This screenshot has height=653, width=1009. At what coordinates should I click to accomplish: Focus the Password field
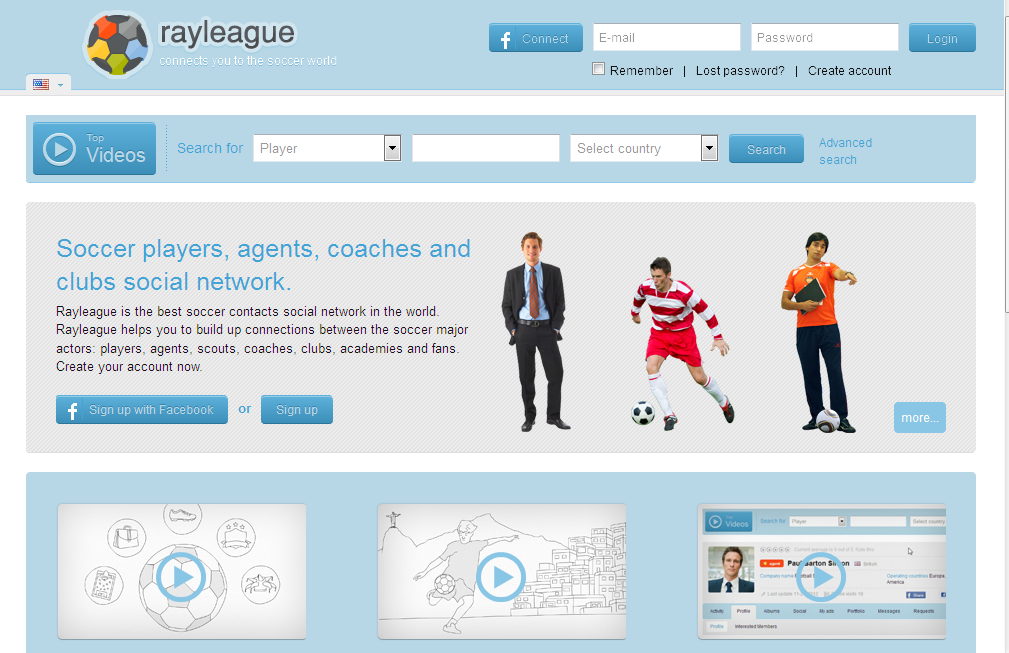tap(824, 38)
